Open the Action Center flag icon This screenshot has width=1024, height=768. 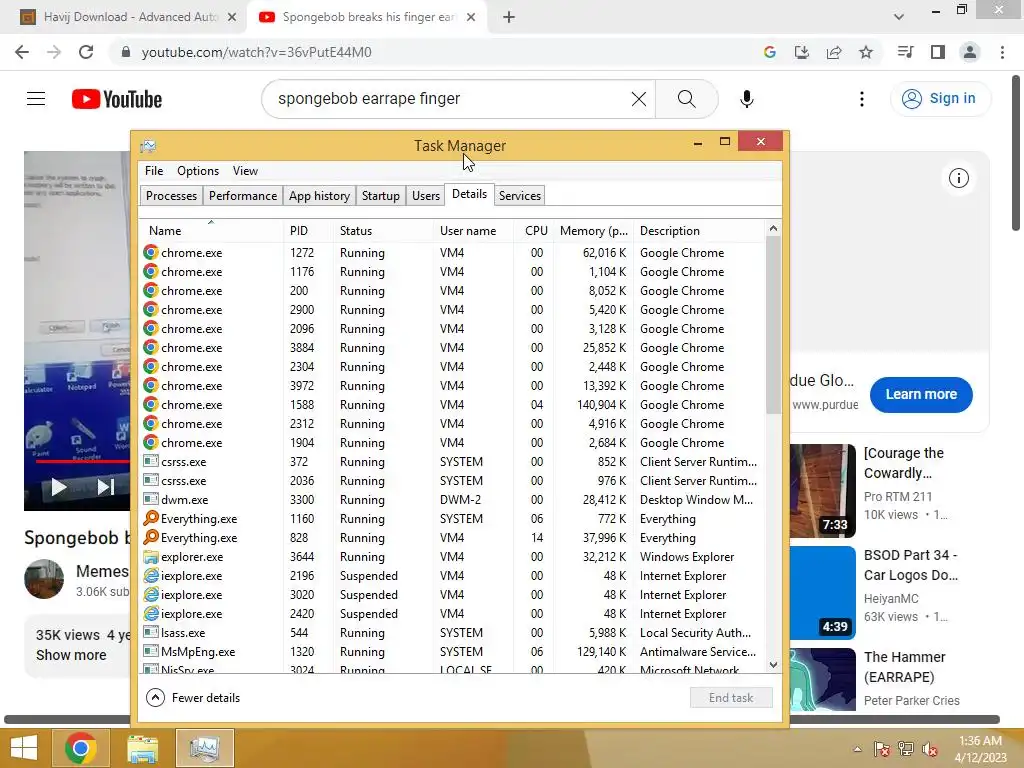(881, 749)
